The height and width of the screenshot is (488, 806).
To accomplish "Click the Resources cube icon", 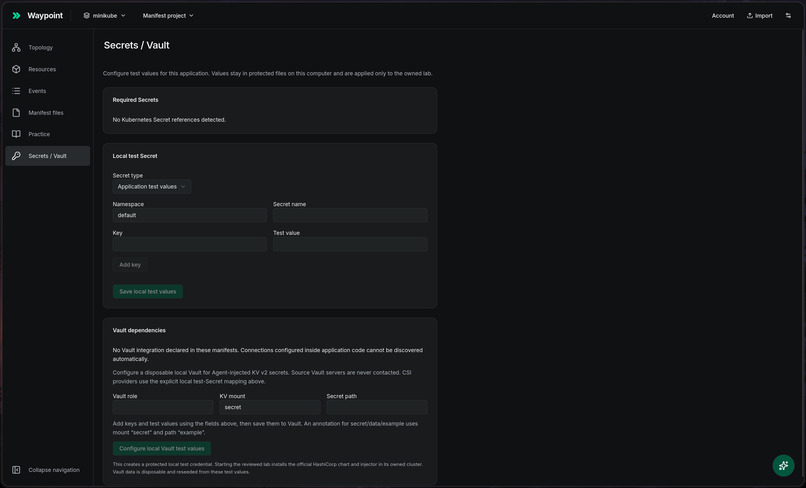I will (16, 69).
